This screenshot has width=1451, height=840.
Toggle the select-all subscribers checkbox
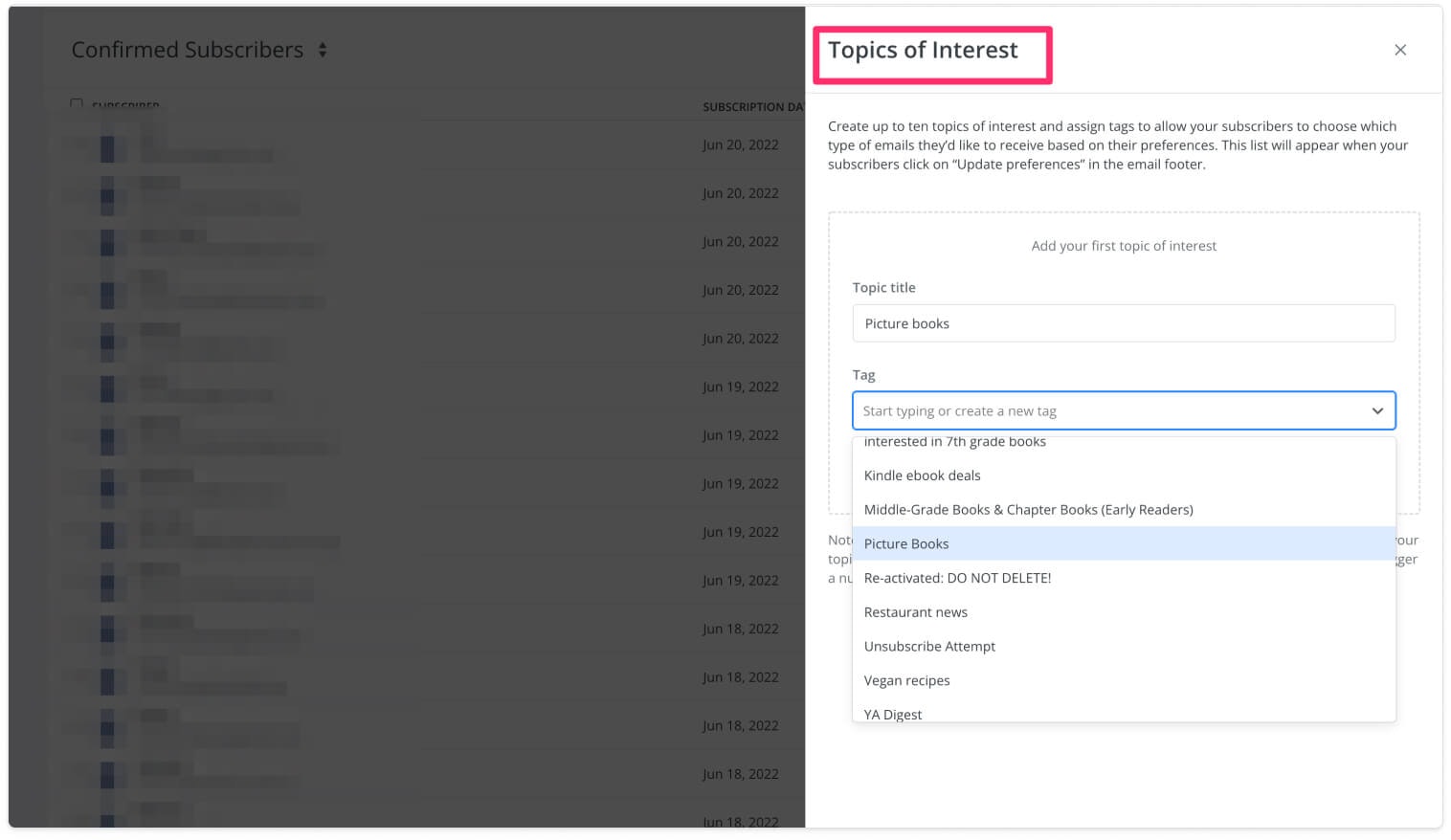pos(77,103)
